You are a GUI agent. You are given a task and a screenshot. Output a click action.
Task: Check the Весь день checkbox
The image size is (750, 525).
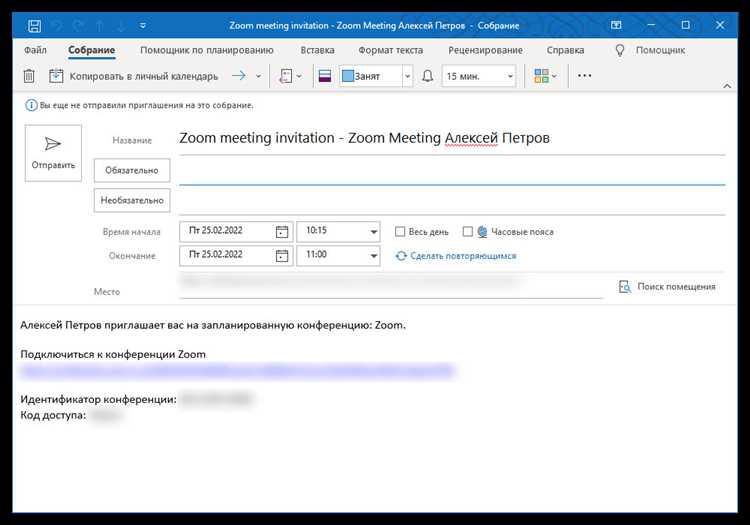(400, 232)
